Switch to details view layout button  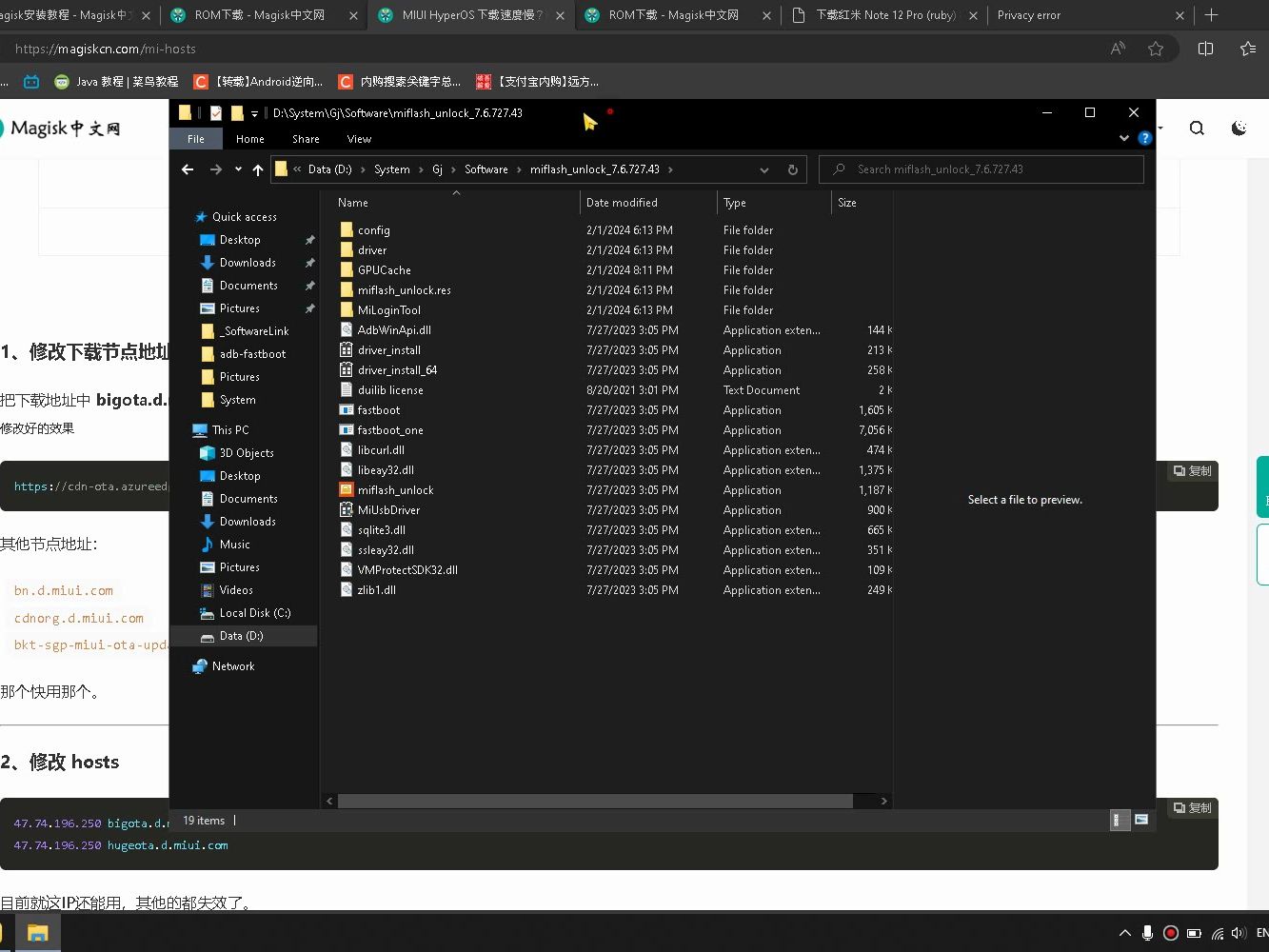pos(1120,820)
